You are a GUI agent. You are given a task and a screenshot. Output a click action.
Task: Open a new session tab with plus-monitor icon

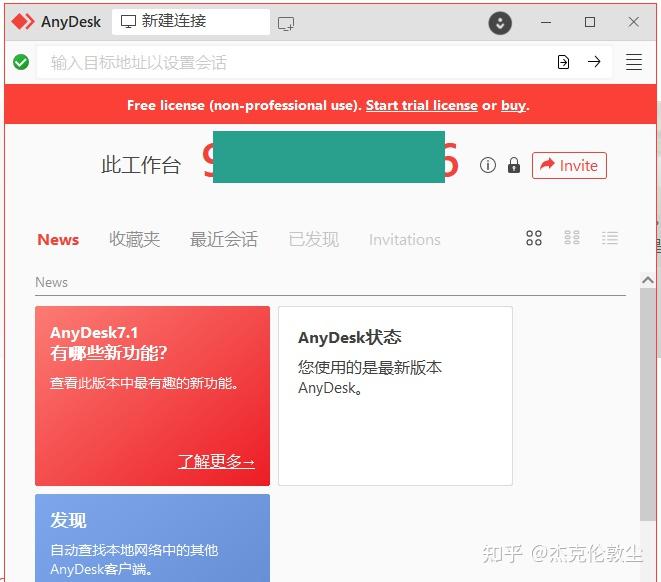tap(286, 24)
